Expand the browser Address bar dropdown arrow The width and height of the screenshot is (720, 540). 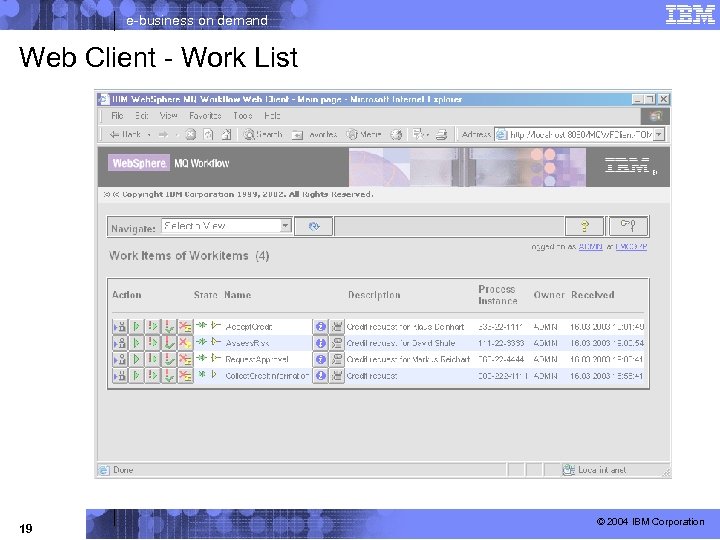(659, 134)
